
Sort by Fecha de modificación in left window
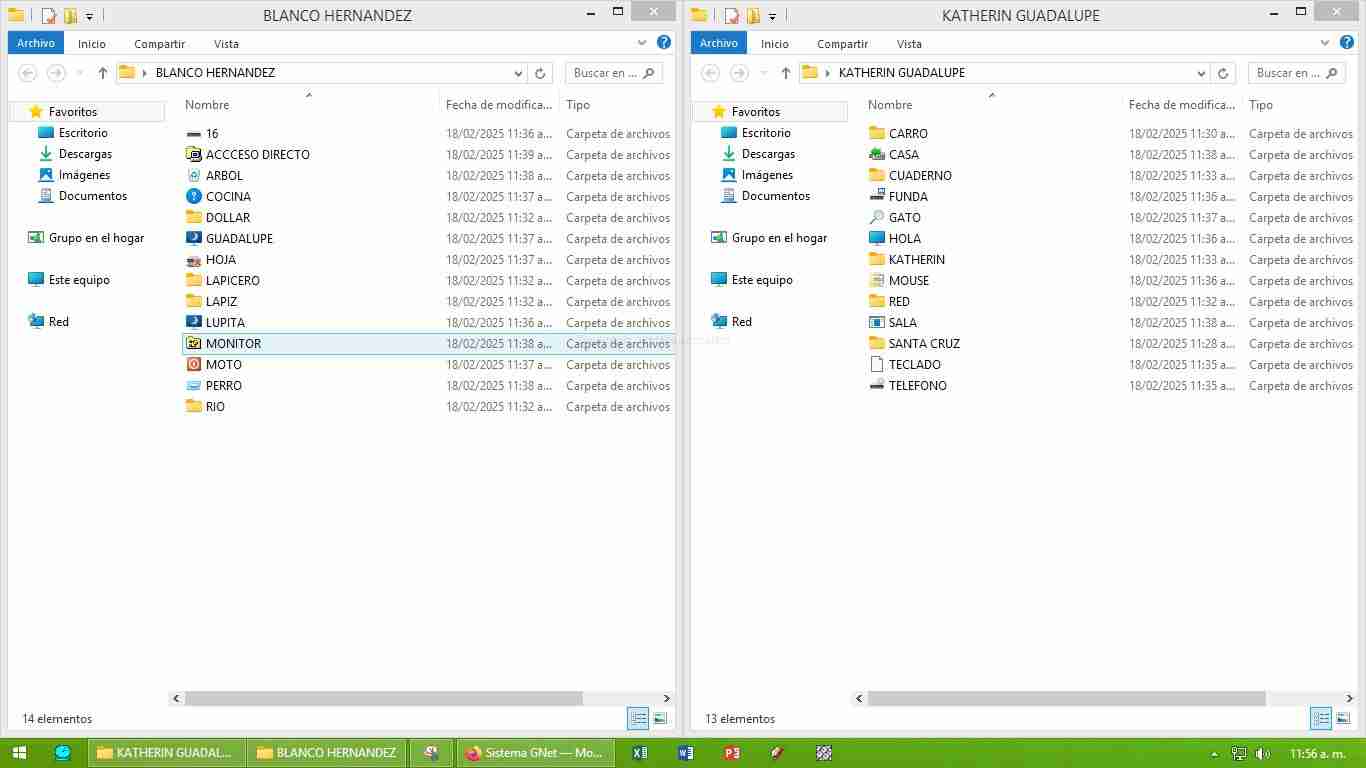pyautogui.click(x=499, y=105)
